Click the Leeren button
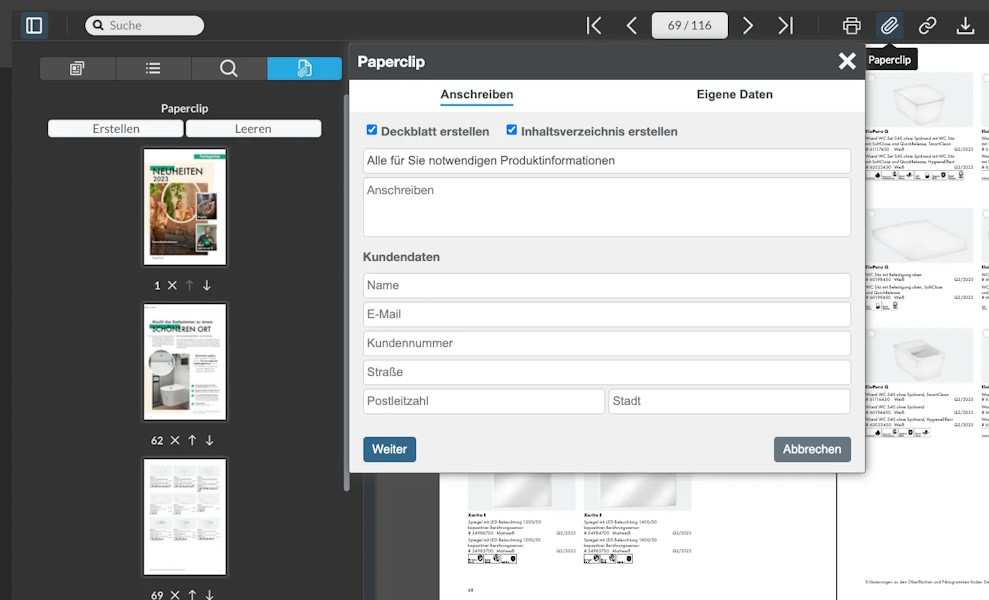This screenshot has width=989, height=600. point(253,129)
